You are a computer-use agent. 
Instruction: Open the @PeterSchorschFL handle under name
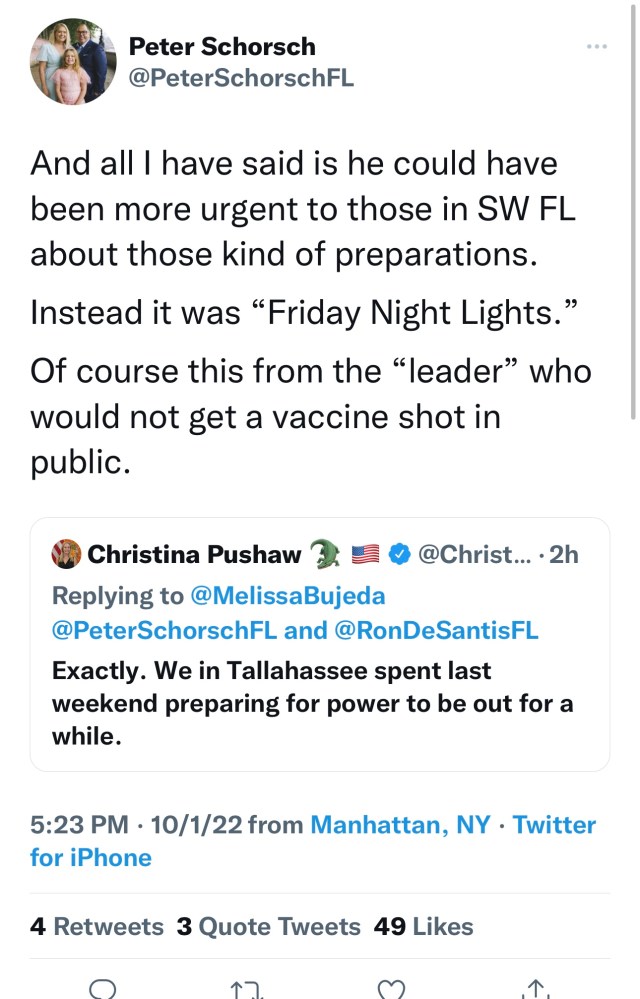coord(241,77)
